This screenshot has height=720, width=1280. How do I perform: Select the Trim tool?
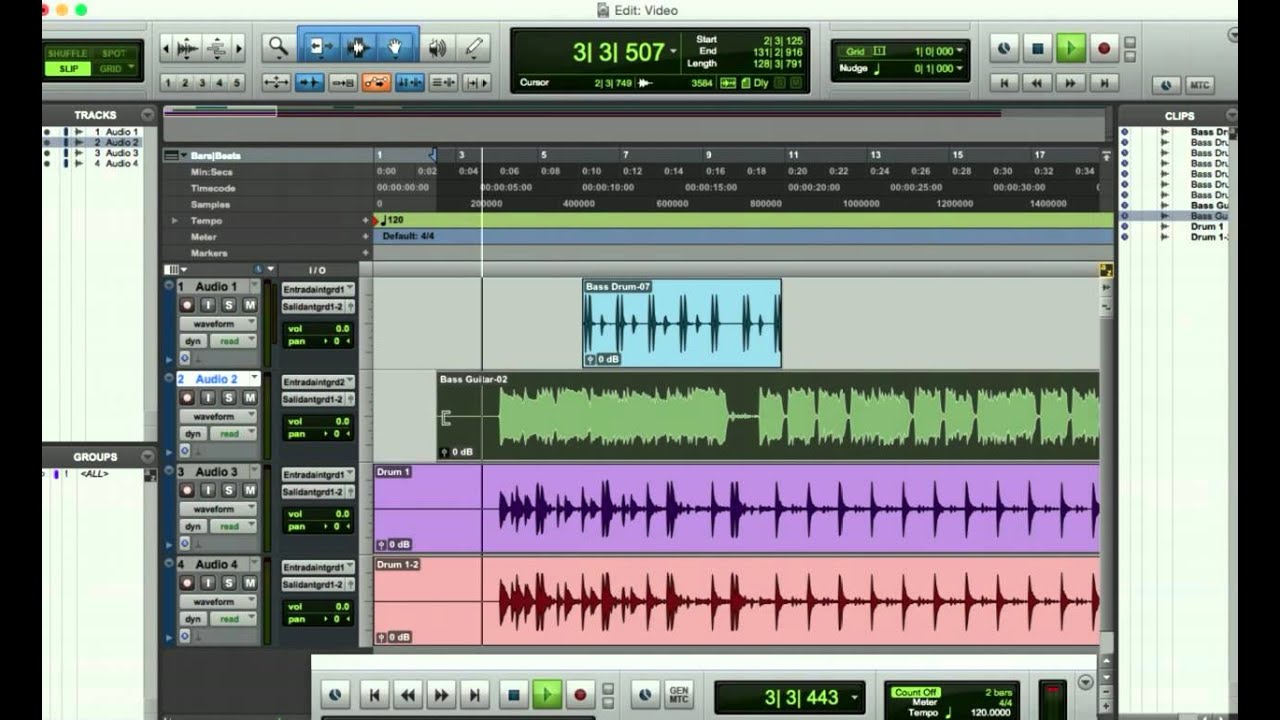pyautogui.click(x=321, y=47)
